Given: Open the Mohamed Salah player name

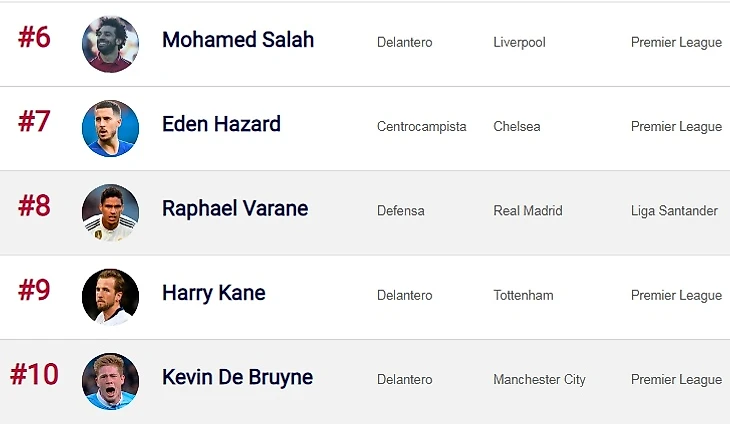Looking at the screenshot, I should coord(238,40).
